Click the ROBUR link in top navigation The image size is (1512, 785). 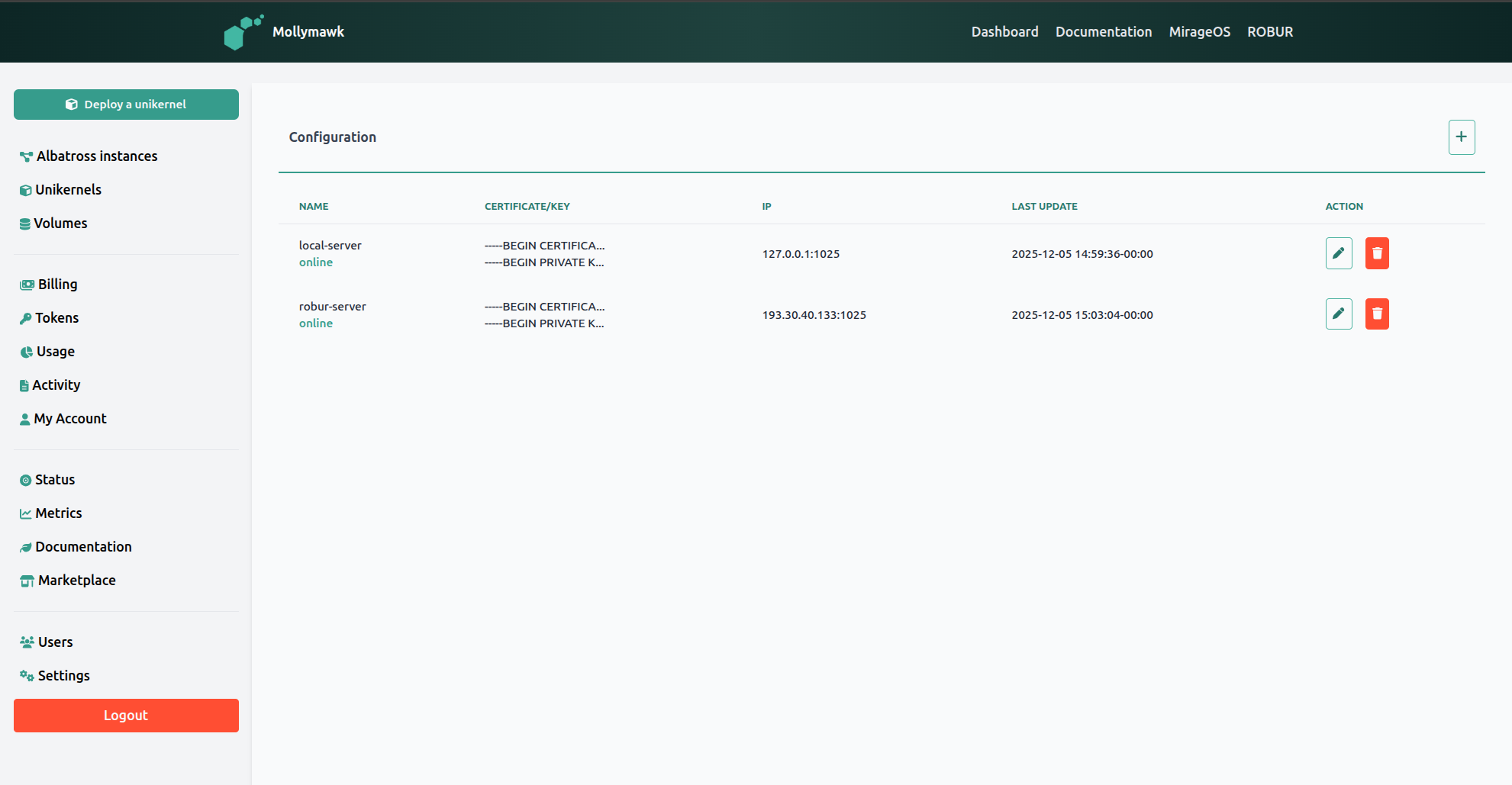(x=1269, y=32)
